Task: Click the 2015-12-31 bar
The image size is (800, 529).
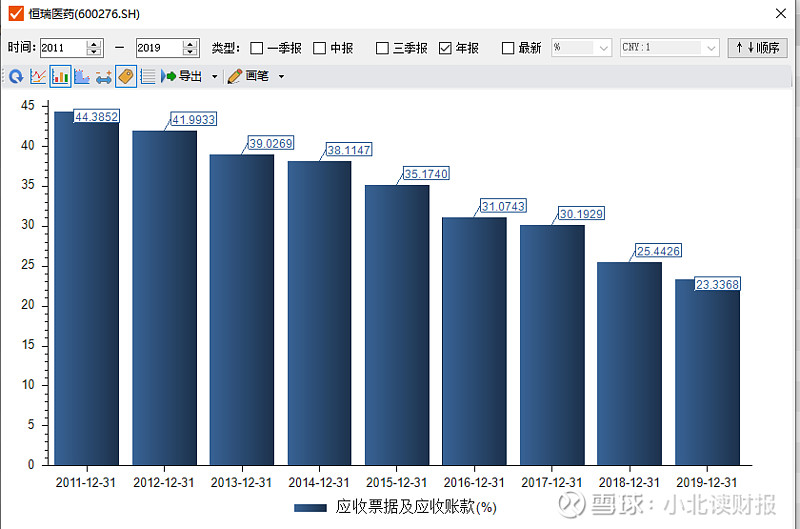Action: [397, 325]
